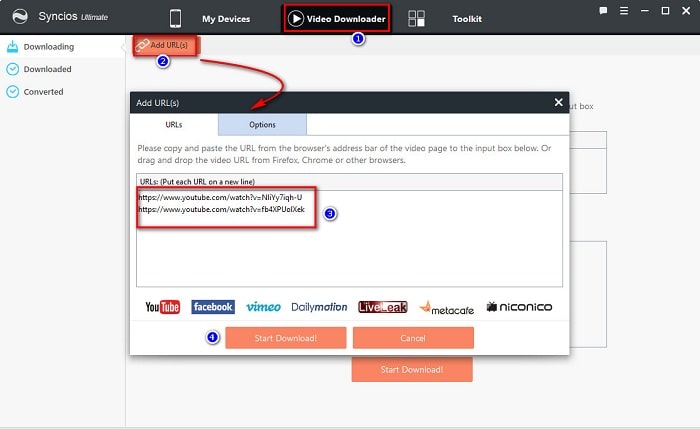
Task: Click the Facebook logo
Action: tap(213, 307)
